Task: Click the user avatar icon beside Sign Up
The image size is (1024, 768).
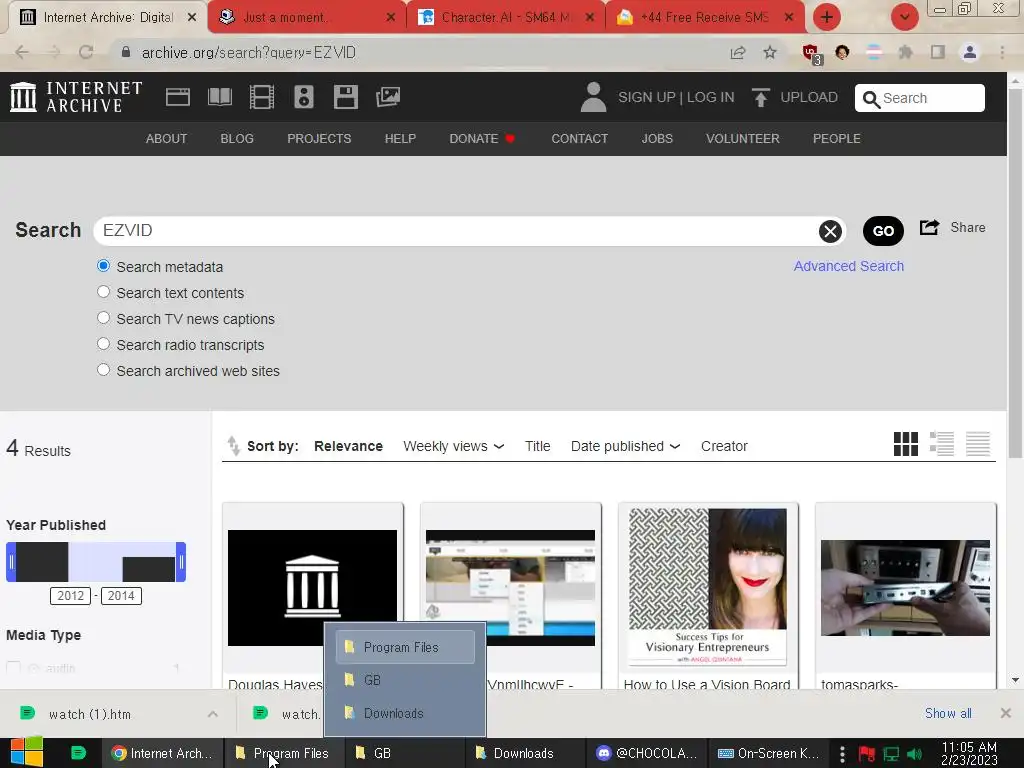Action: point(593,97)
